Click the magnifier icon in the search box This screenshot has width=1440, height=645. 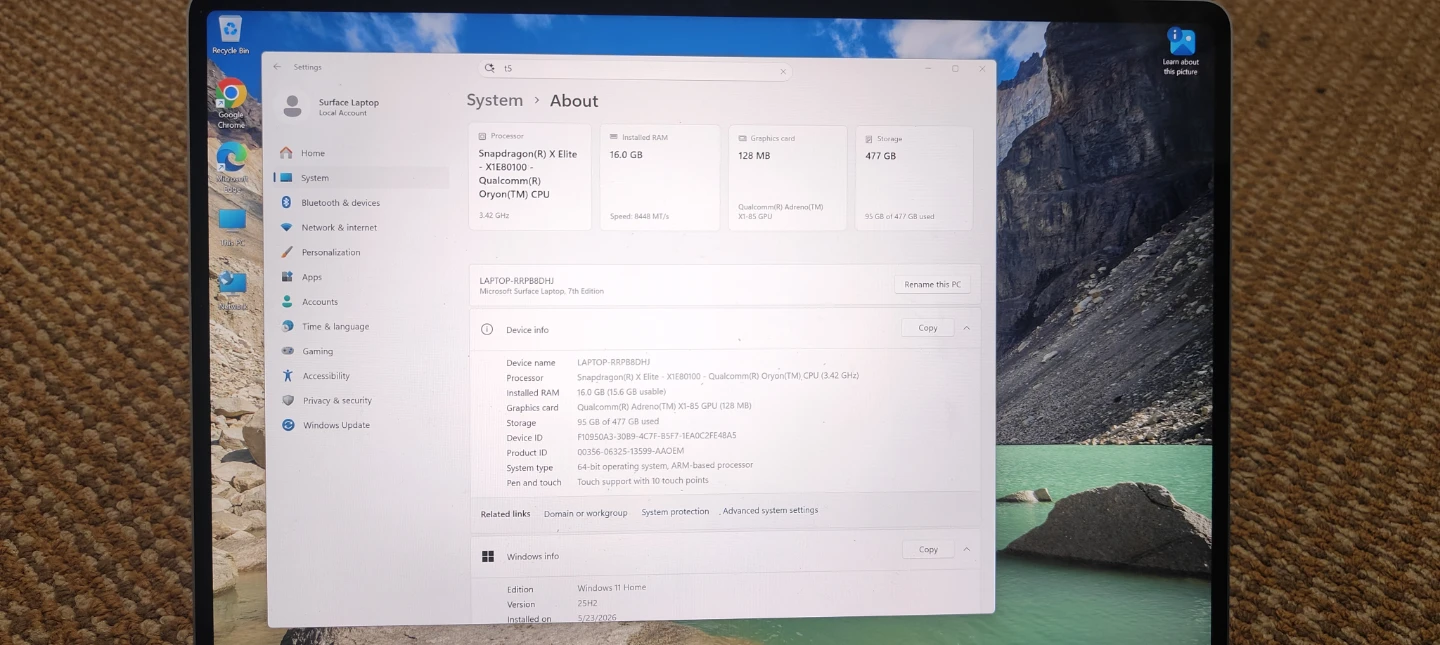(489, 68)
